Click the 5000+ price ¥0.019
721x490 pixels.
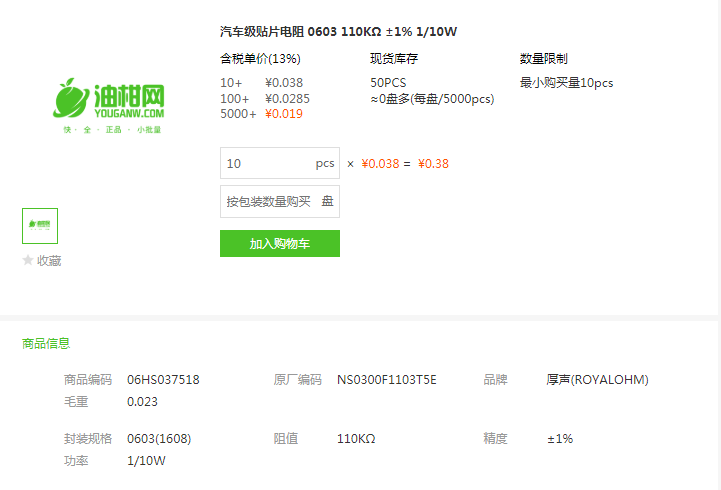point(284,114)
